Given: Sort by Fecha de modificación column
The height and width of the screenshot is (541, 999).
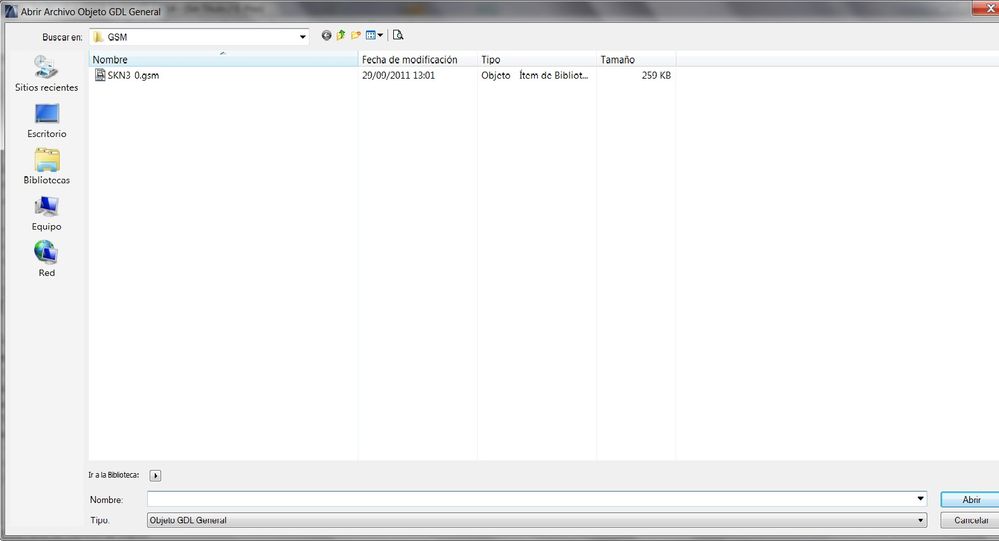Looking at the screenshot, I should [x=417, y=59].
